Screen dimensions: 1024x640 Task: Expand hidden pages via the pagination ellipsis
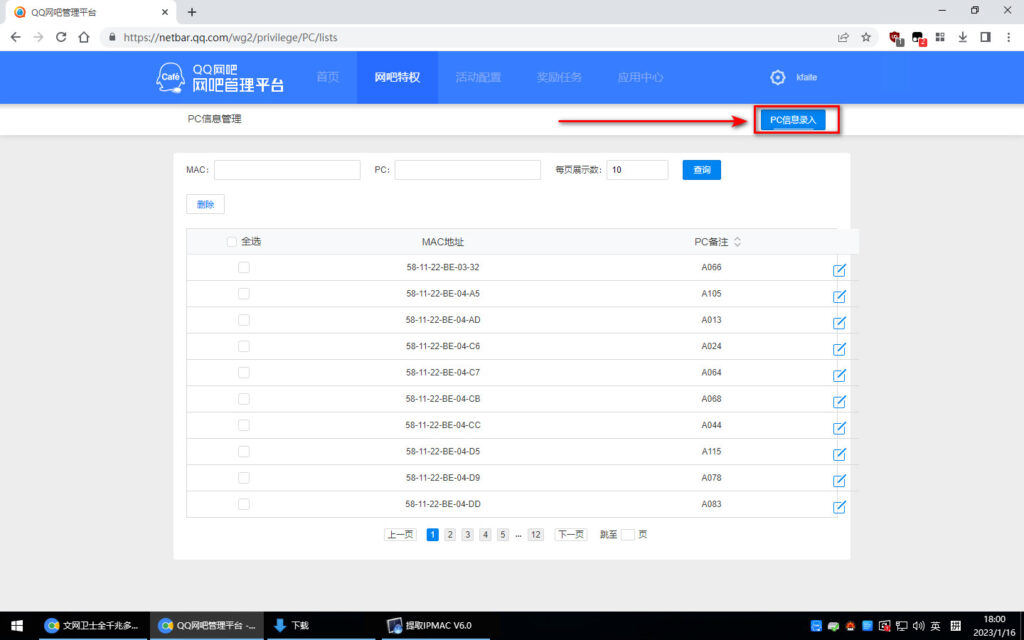click(x=518, y=534)
